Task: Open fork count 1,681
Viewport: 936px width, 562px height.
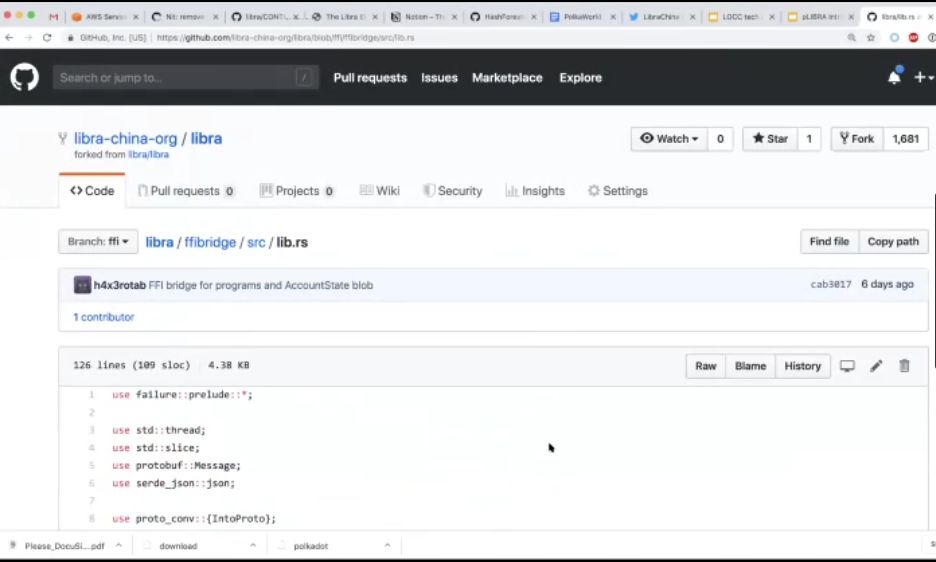Action: [x=906, y=139]
